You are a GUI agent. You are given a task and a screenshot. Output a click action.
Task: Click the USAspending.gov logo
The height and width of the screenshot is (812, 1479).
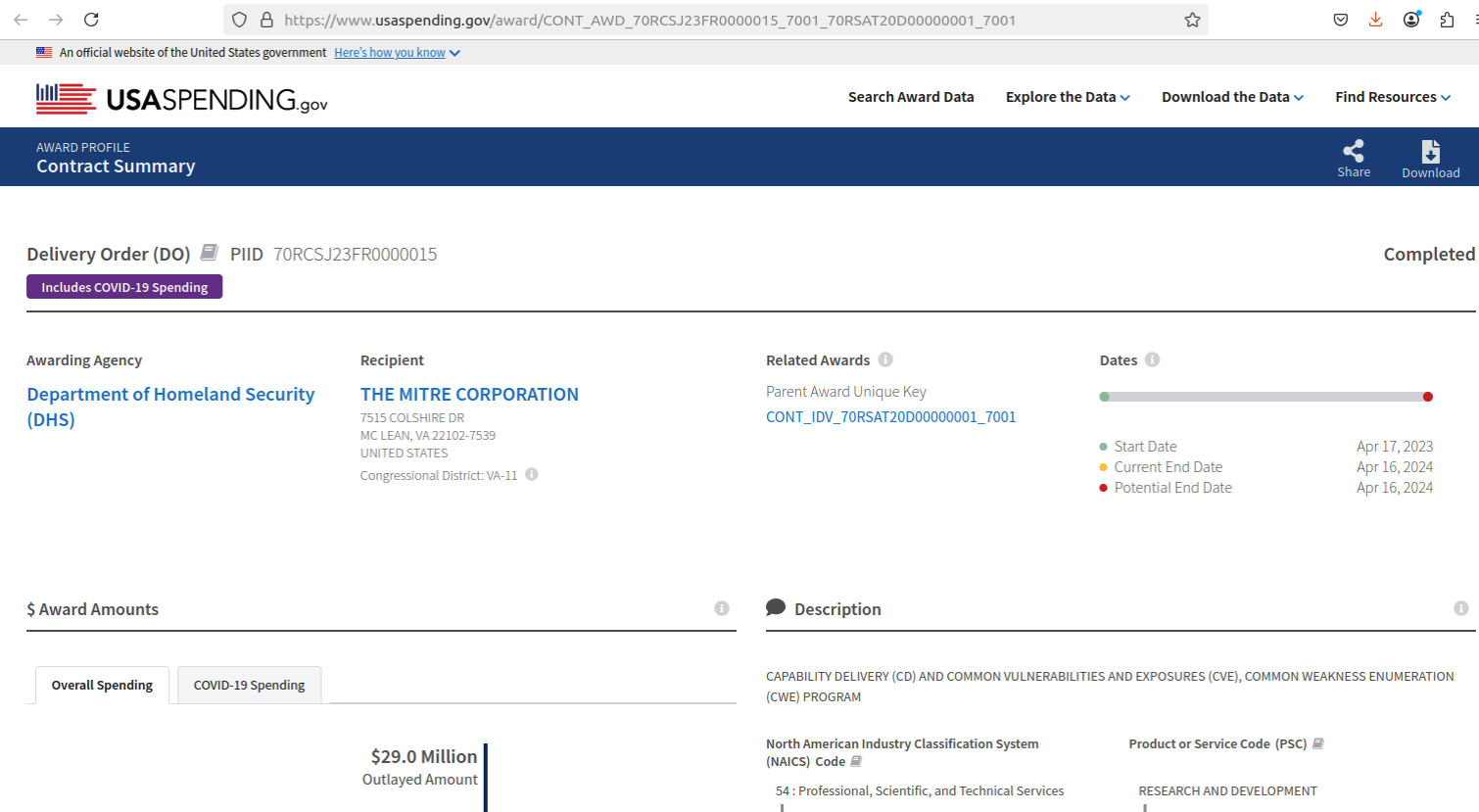(182, 99)
